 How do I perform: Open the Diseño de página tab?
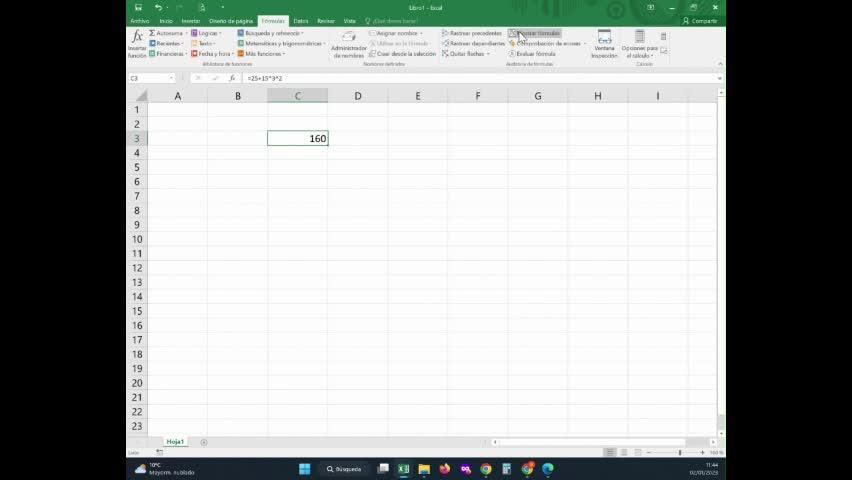pos(231,21)
